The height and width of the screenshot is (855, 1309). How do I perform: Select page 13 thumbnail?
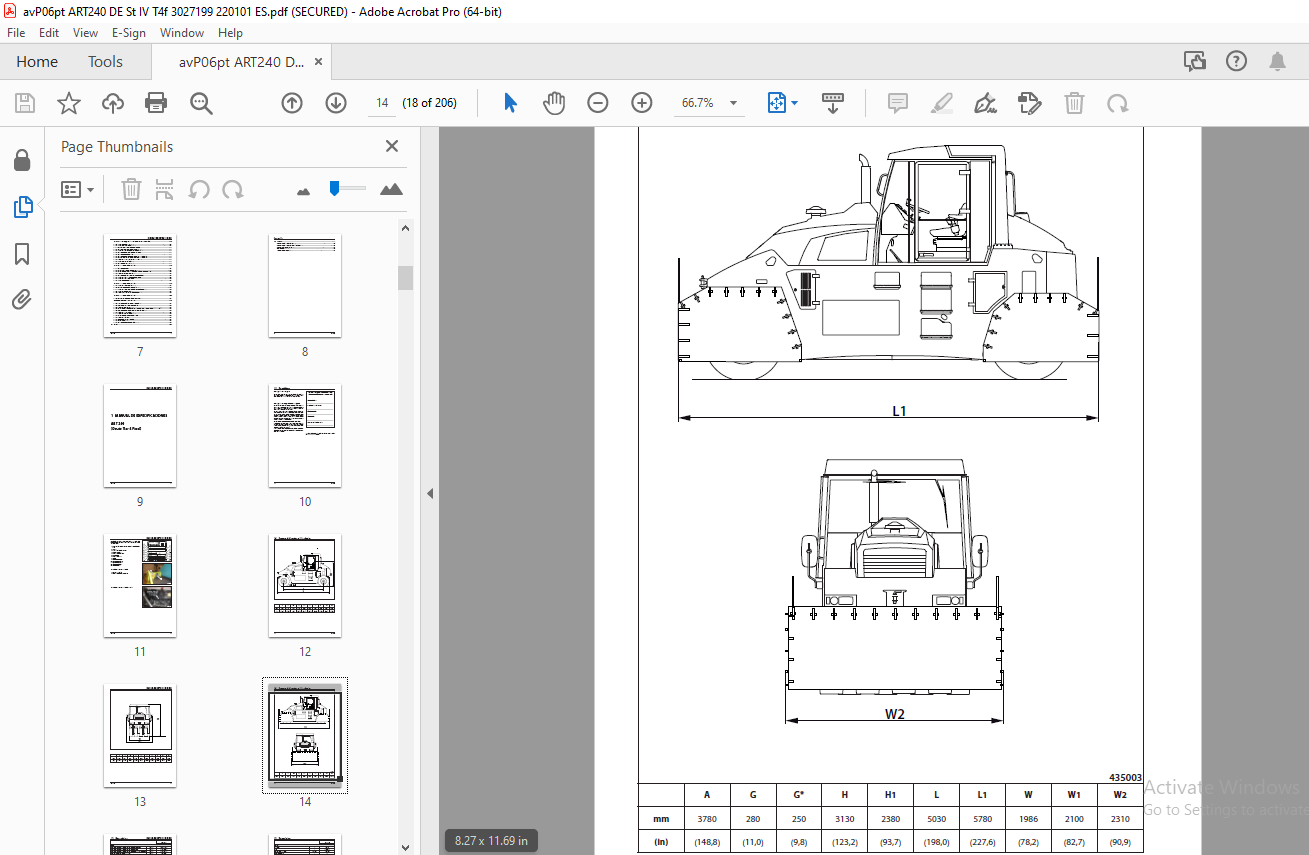point(140,736)
